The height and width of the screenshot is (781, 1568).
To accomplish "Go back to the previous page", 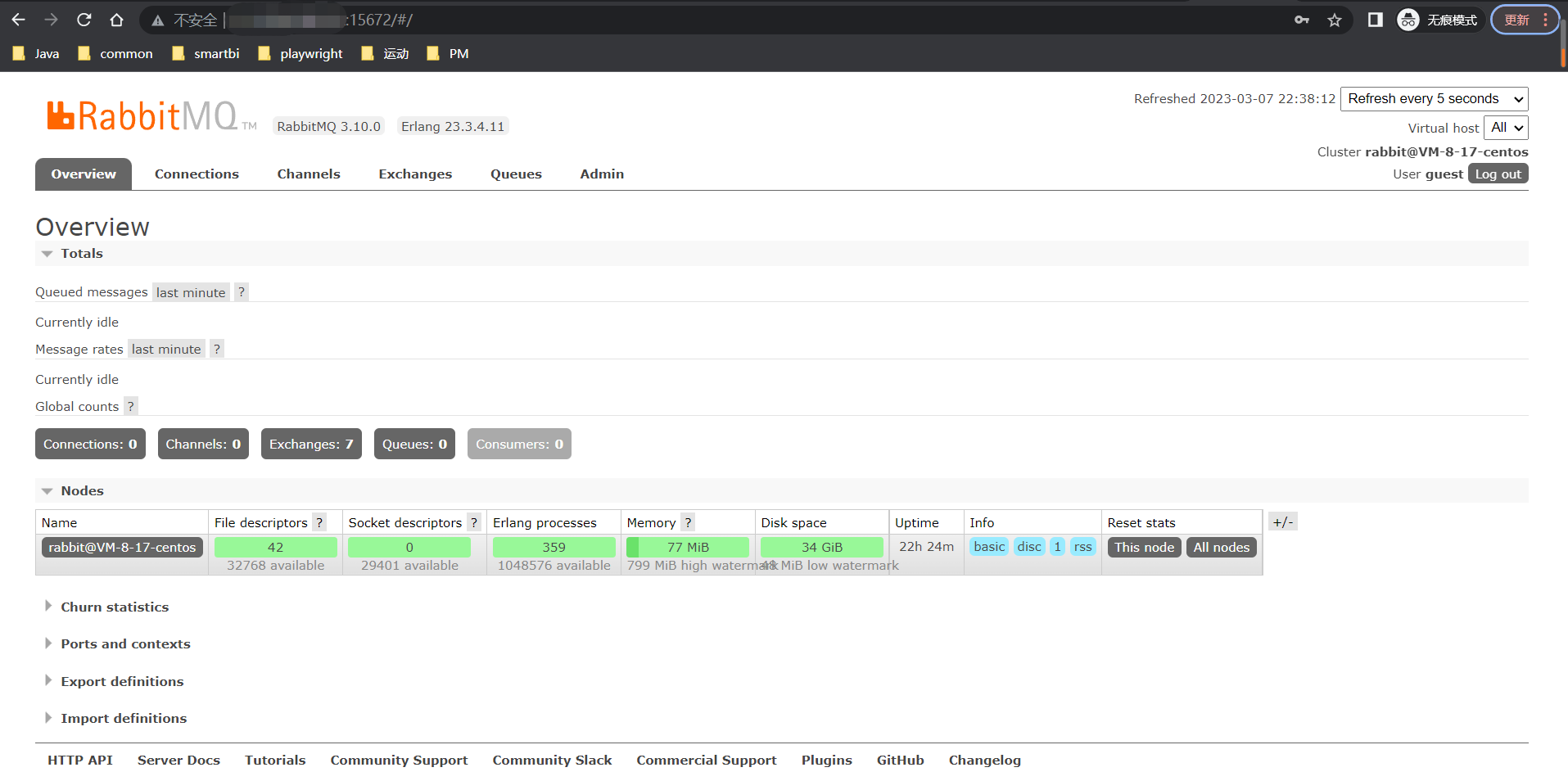I will point(19,20).
